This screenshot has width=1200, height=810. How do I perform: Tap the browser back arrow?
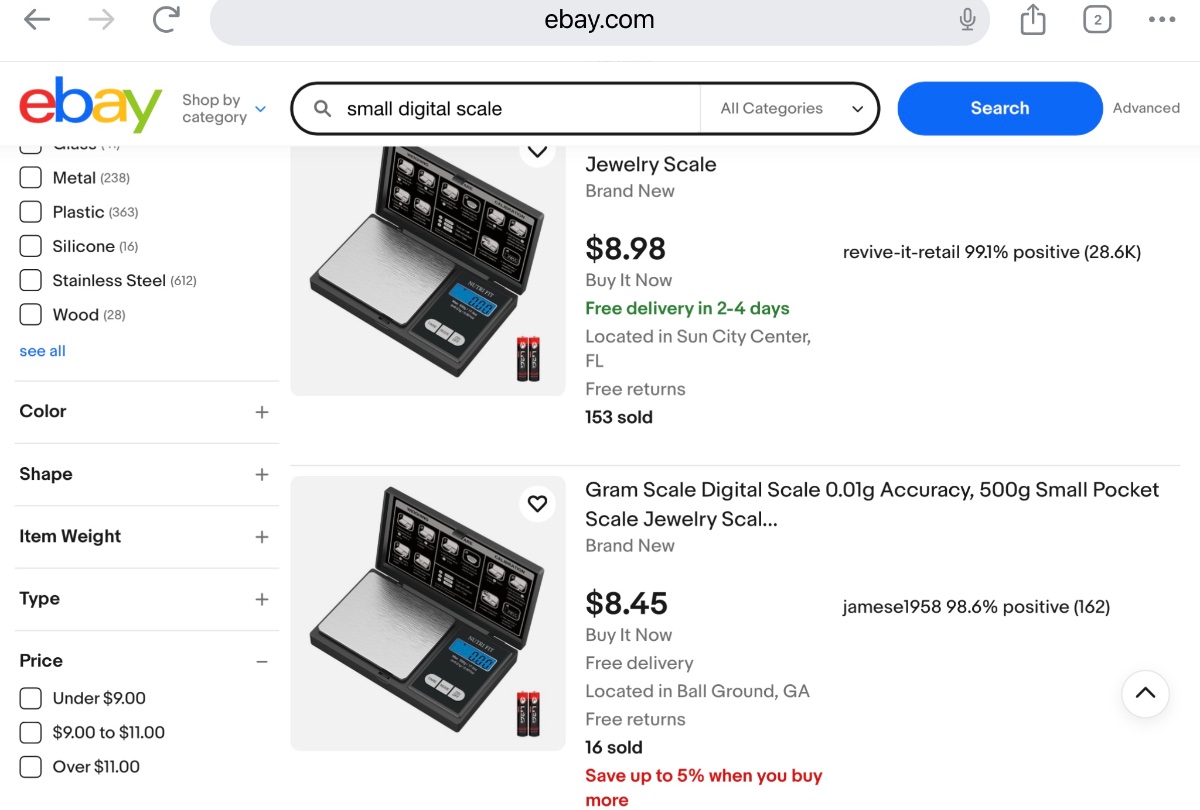pyautogui.click(x=37, y=20)
